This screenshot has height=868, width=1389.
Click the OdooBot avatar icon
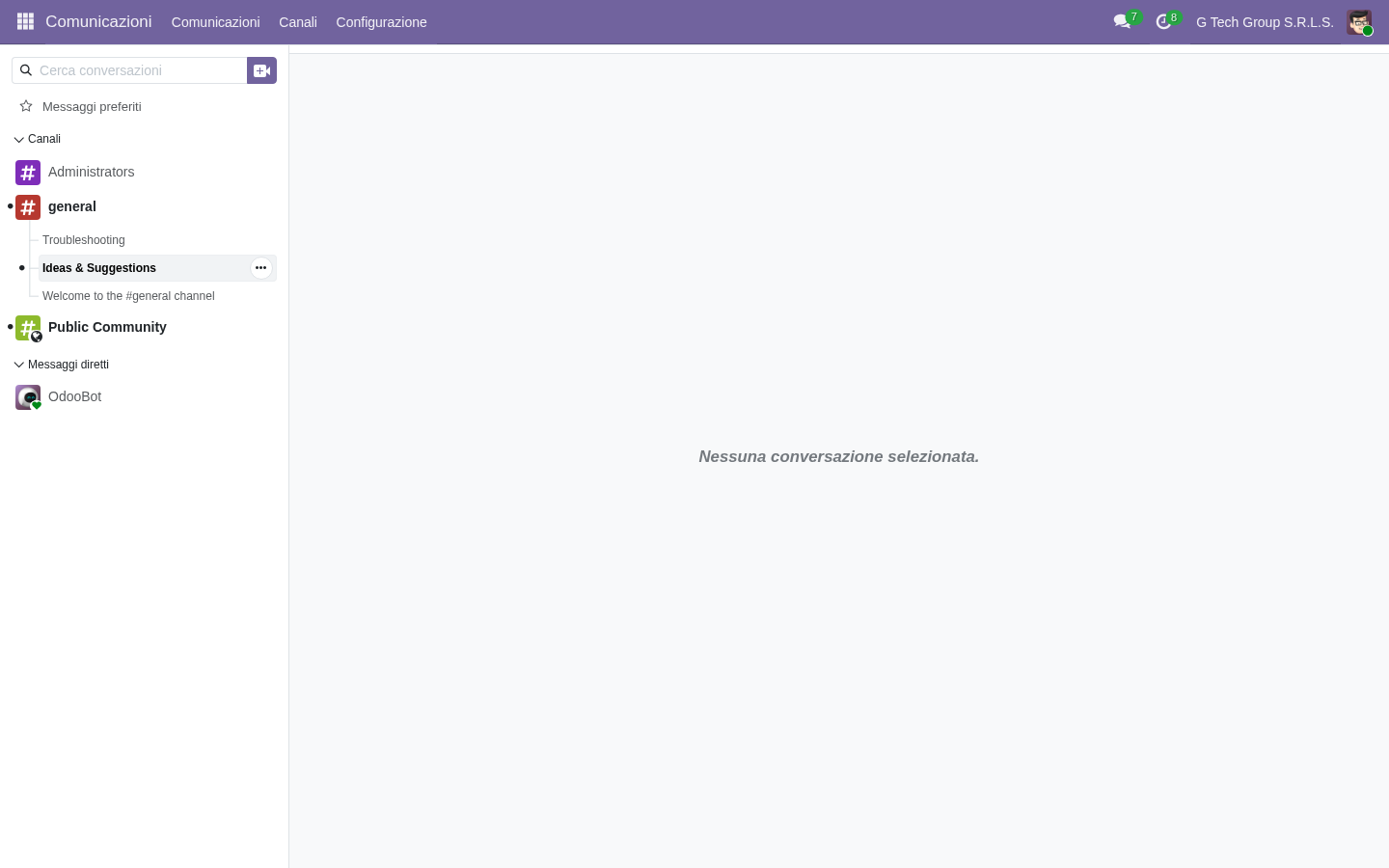(28, 397)
